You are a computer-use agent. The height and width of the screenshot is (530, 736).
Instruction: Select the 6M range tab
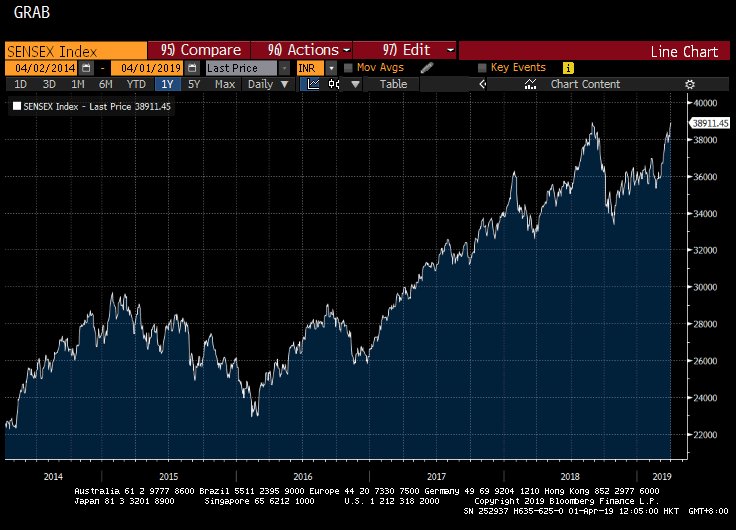[106, 84]
